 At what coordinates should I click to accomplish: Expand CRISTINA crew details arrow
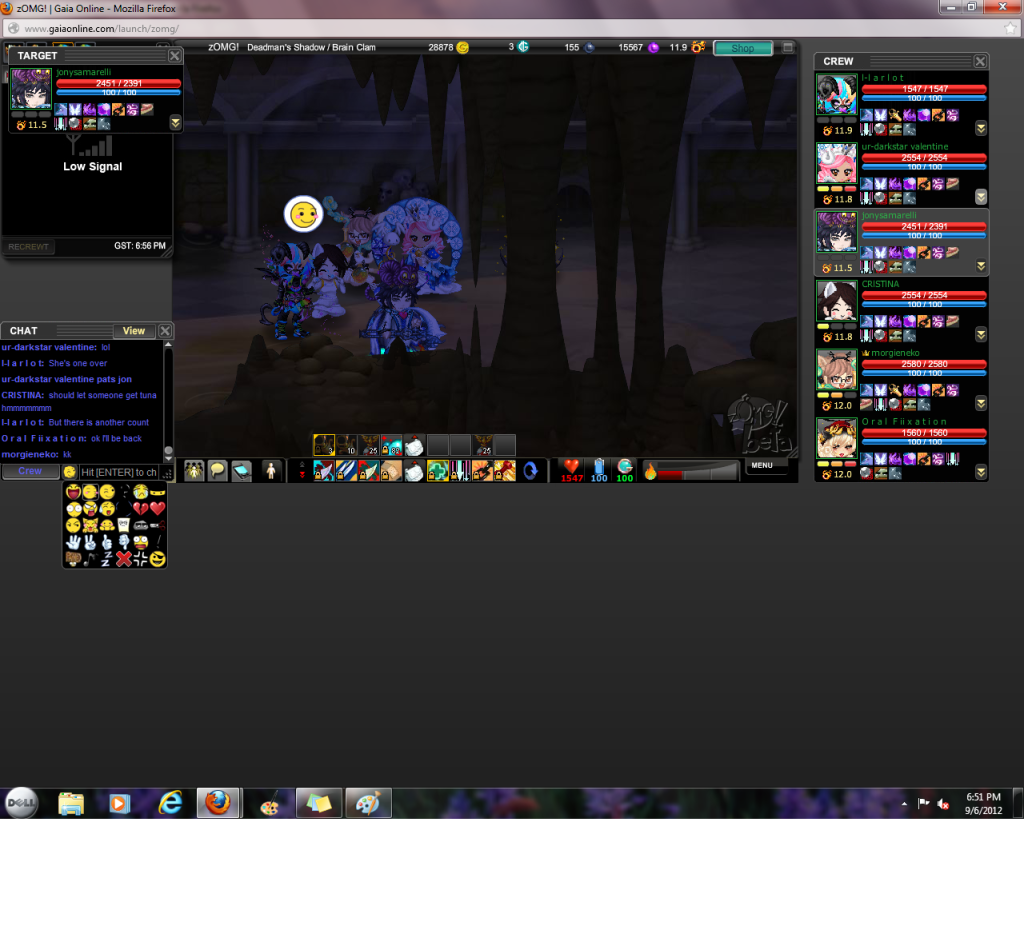(x=980, y=334)
